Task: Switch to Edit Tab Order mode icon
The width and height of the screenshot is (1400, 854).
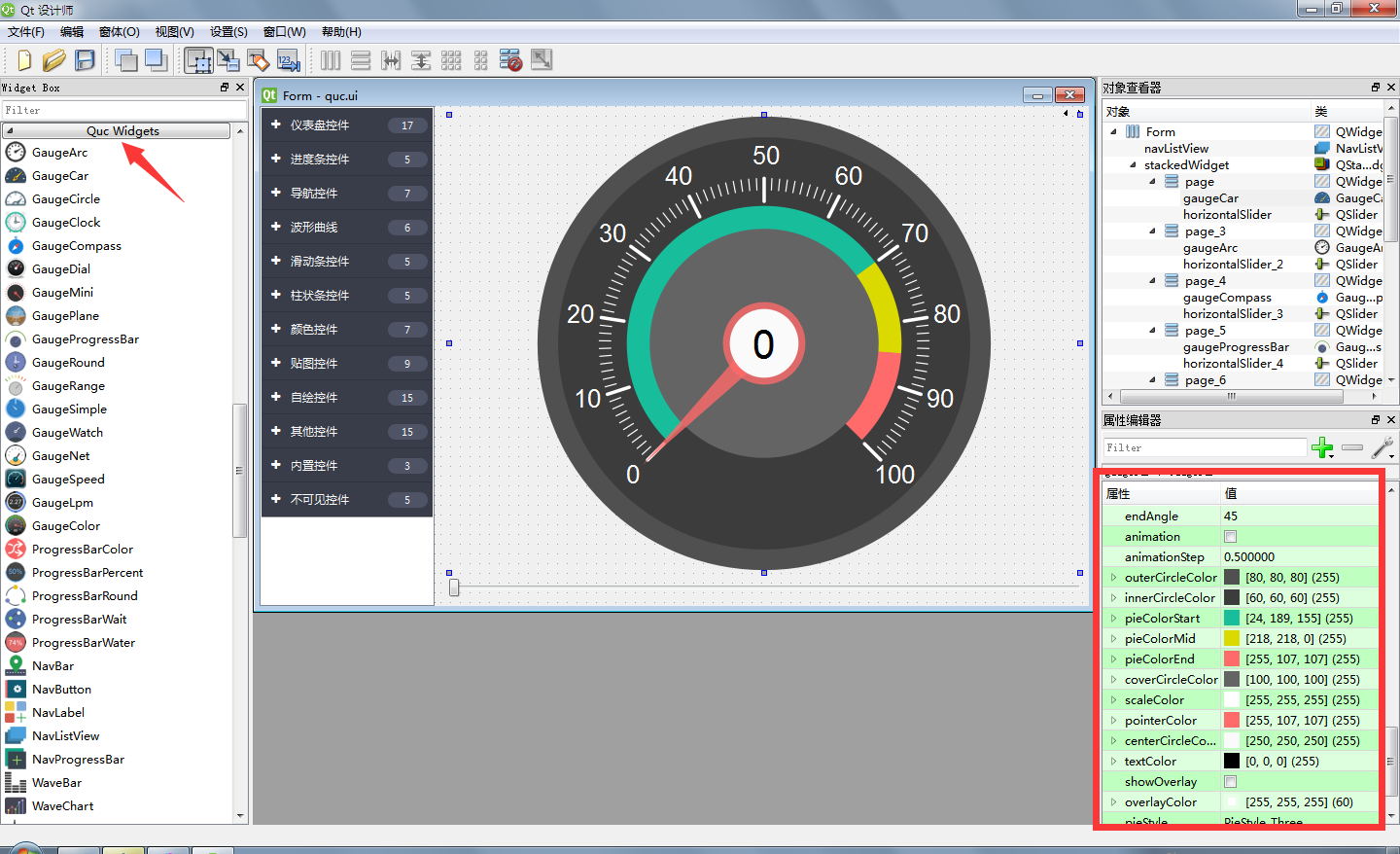Action: click(288, 60)
